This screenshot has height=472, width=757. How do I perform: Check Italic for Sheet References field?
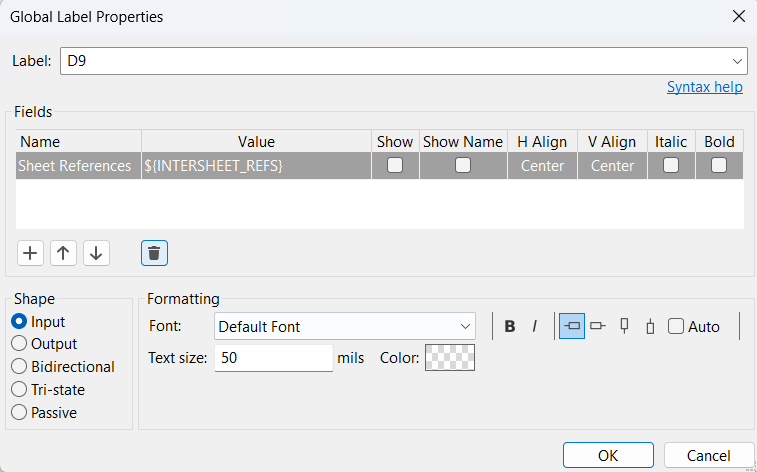[671, 166]
